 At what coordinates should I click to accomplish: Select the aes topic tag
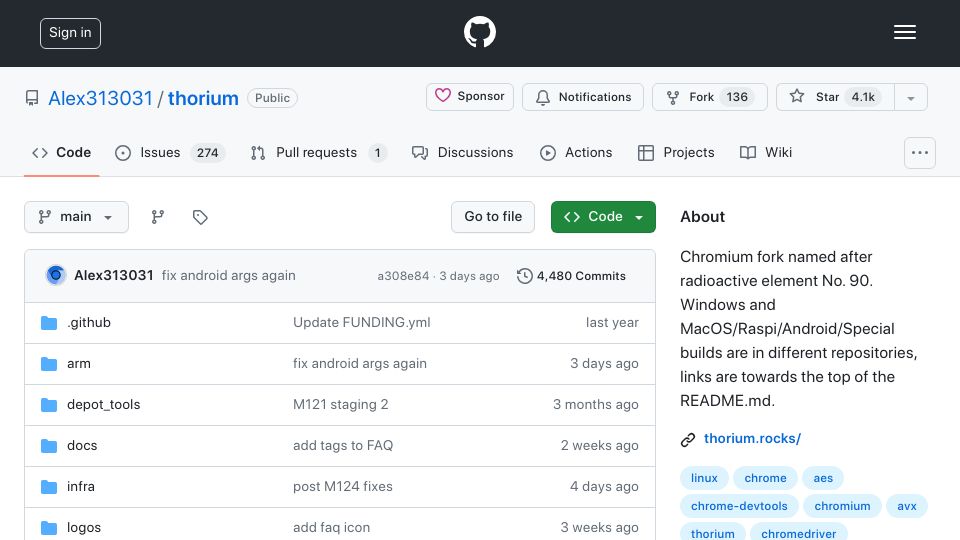823,478
